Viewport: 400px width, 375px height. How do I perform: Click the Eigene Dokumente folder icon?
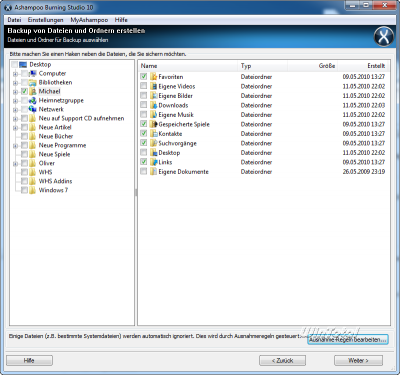153,172
